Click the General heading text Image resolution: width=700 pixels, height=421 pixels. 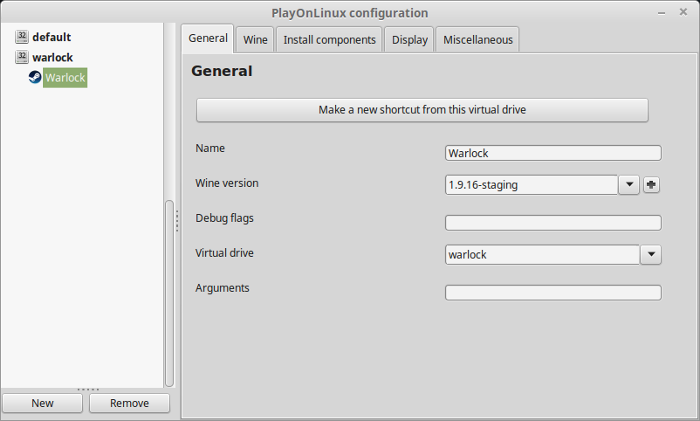(221, 71)
